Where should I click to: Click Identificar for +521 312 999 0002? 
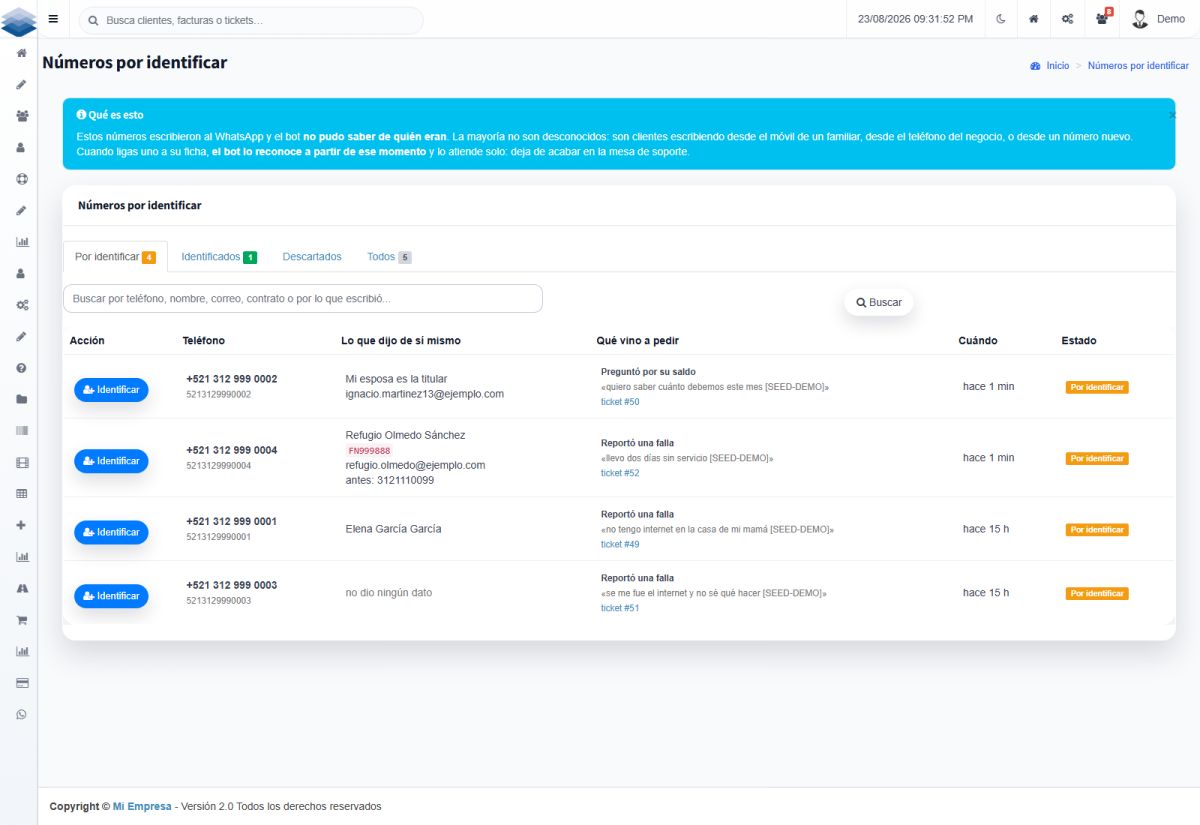(111, 390)
